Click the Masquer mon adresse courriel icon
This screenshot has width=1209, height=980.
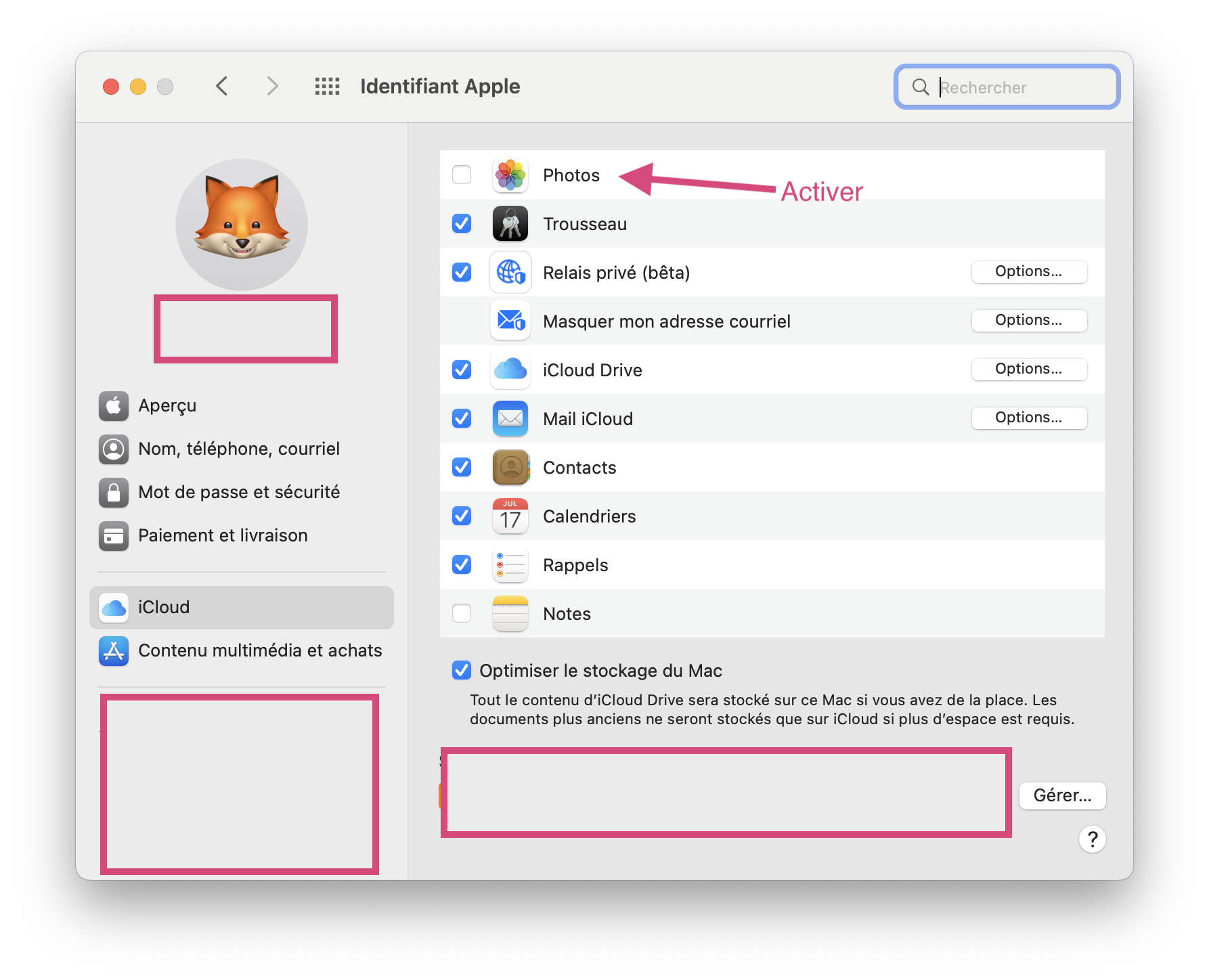tap(510, 321)
